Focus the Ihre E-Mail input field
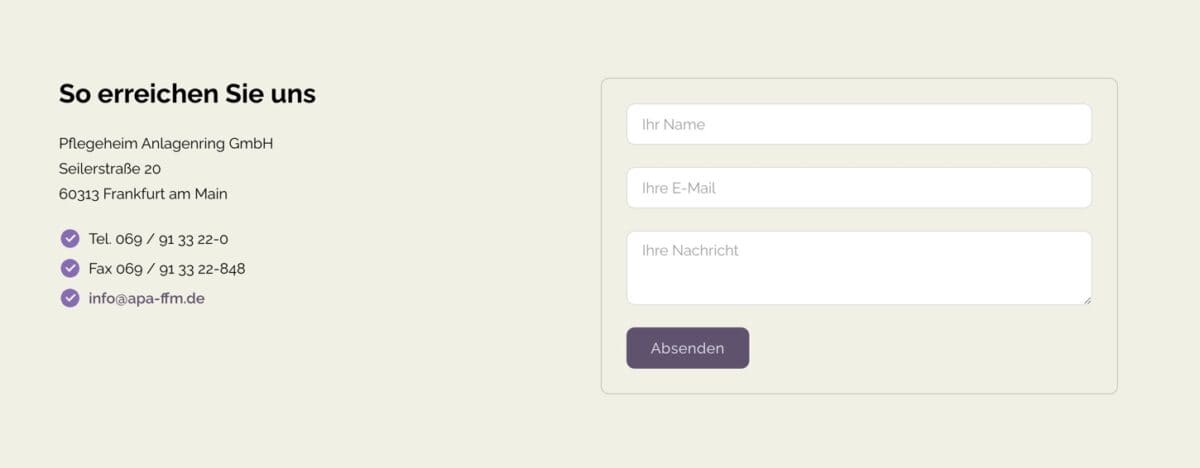 point(859,188)
